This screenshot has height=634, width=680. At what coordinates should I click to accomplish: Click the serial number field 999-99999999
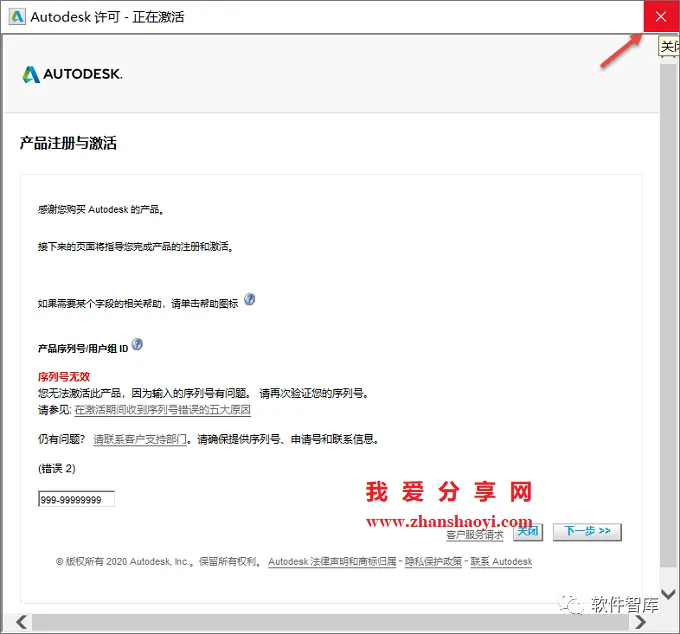76,499
